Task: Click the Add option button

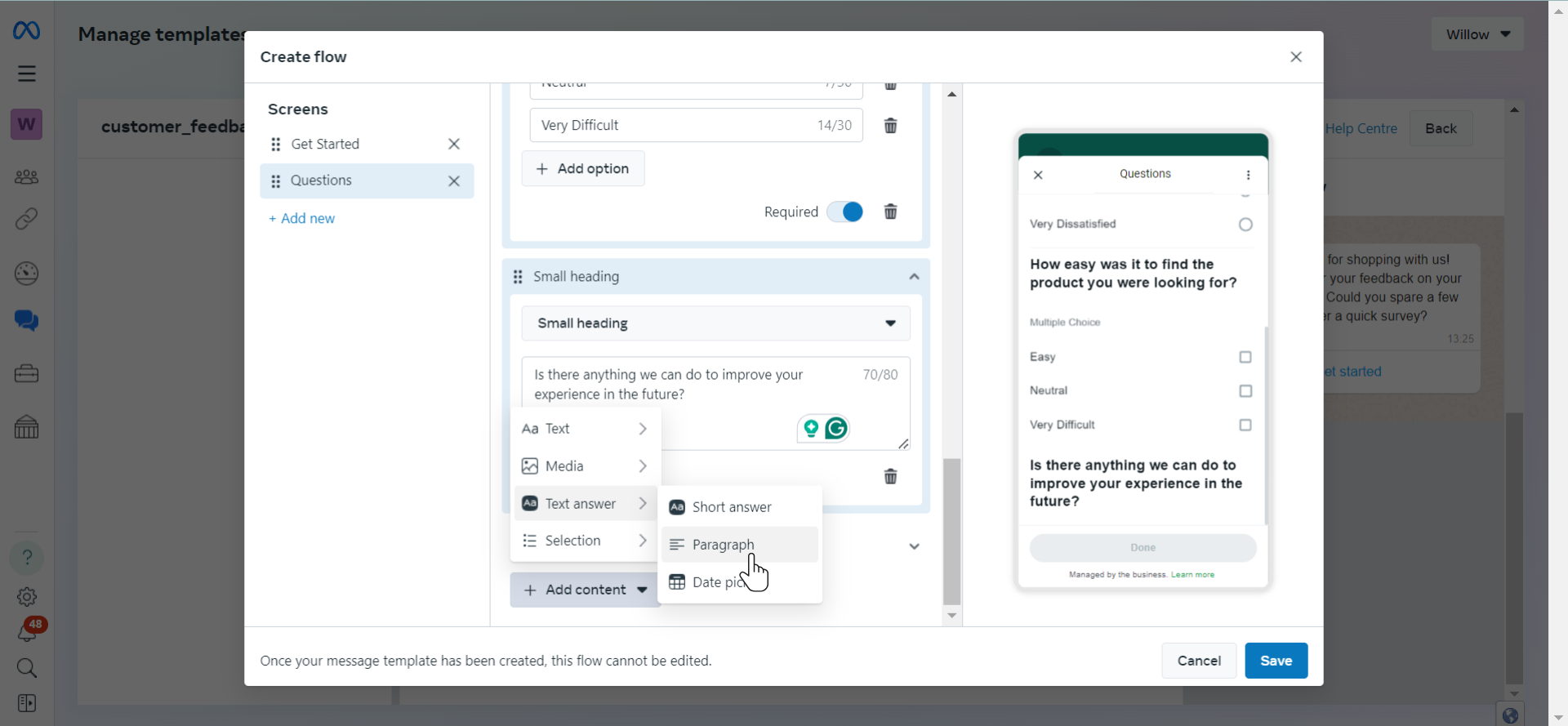Action: pos(583,168)
